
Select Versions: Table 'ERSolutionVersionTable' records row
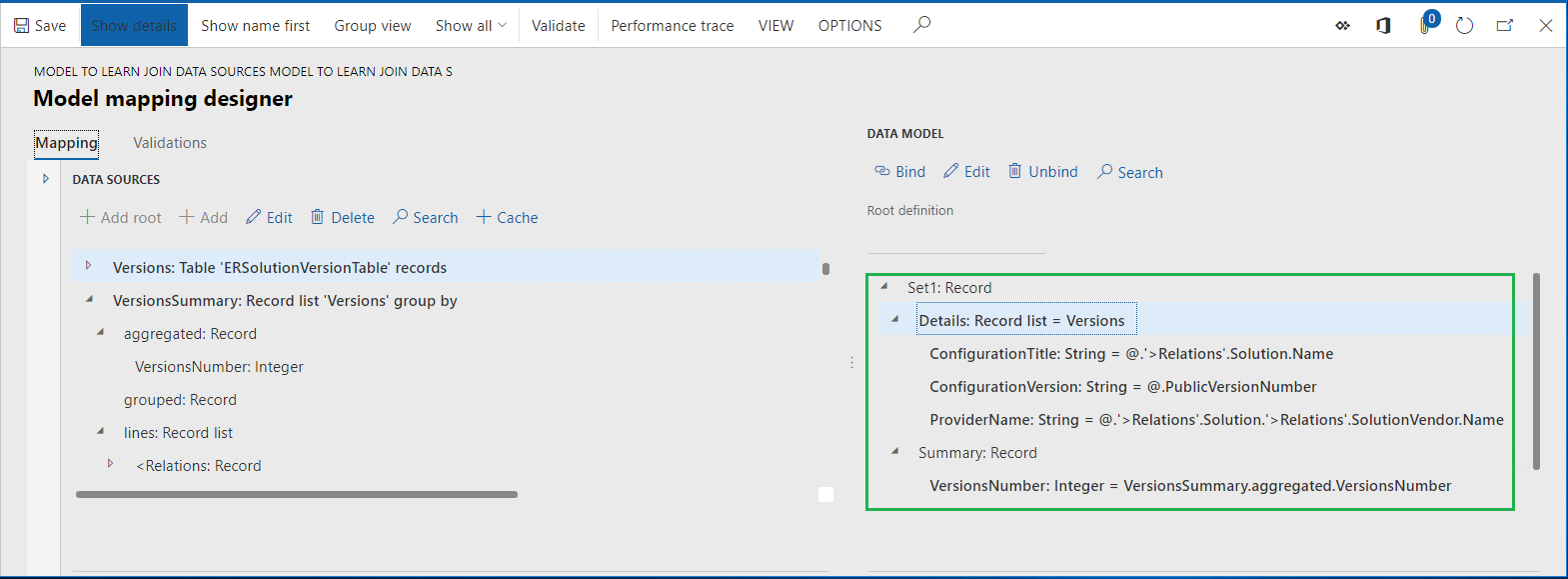[447, 267]
